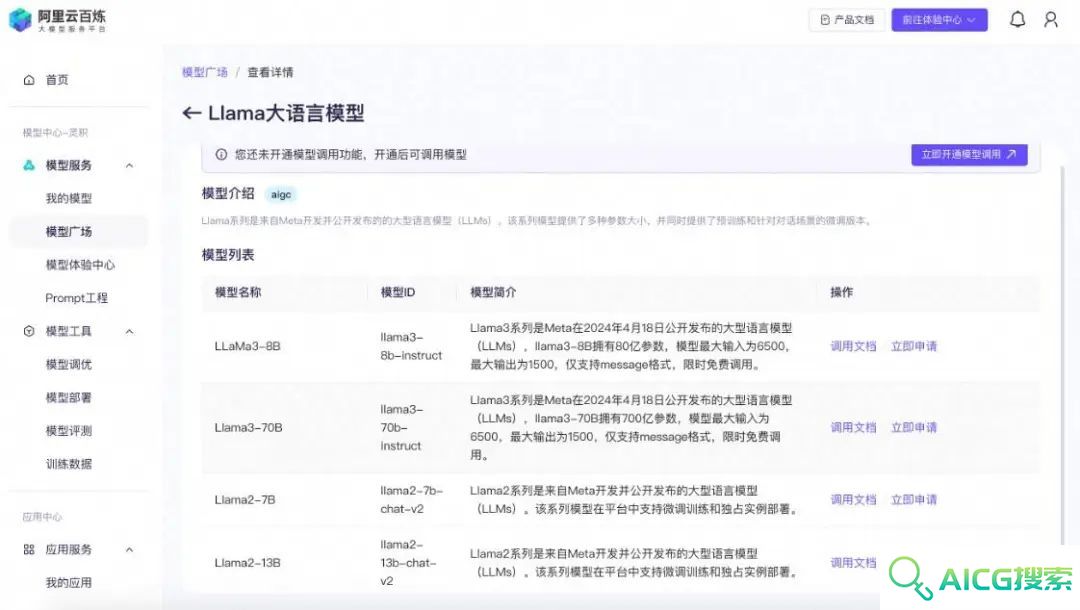Click the home icon beside 首页
1080x610 pixels.
pyautogui.click(x=29, y=80)
